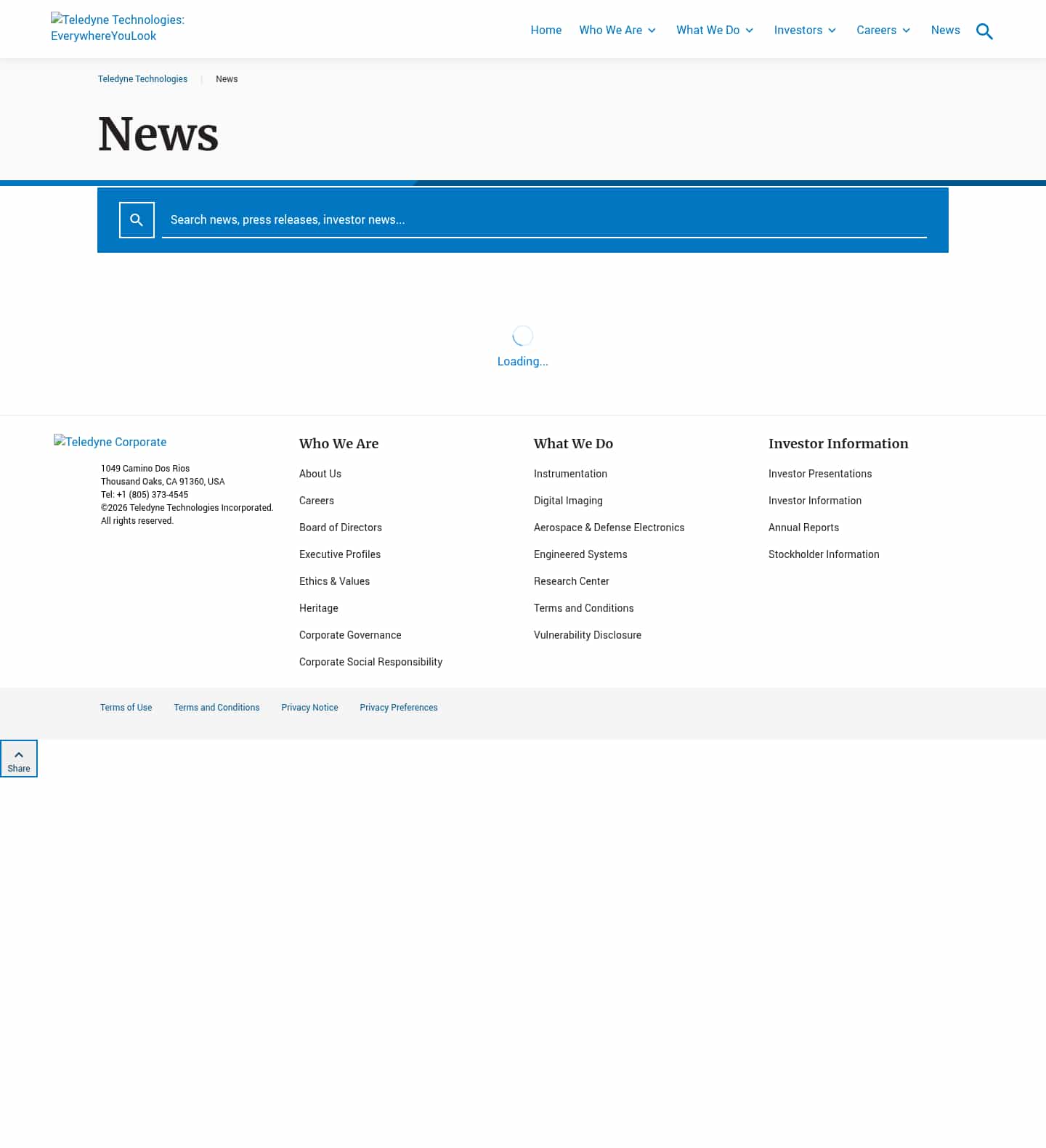This screenshot has width=1046, height=1148.
Task: Open Executive Profiles link
Action: 340,554
